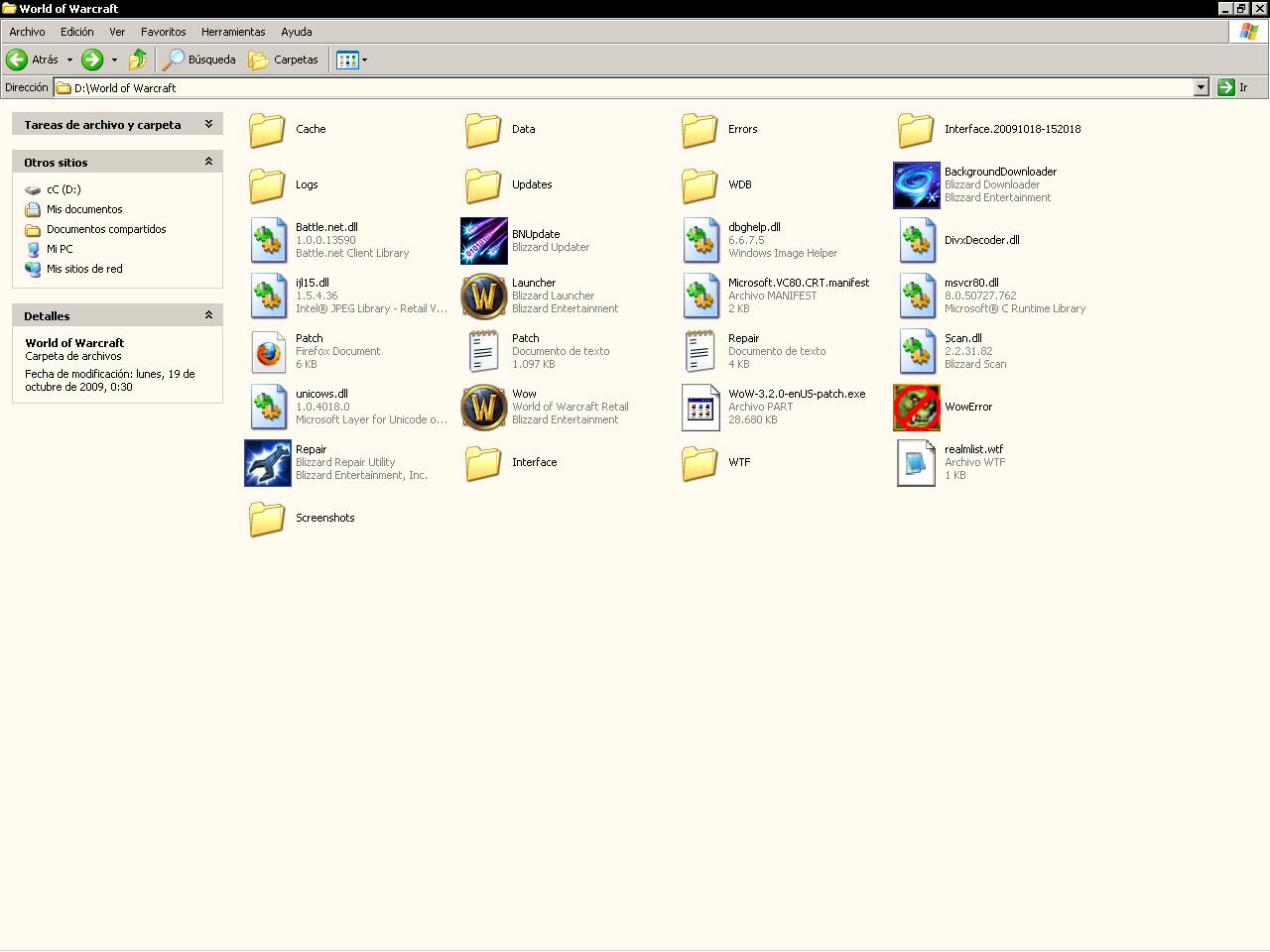Select the BackgroundDownloader application icon
This screenshot has width=1270, height=952.
[x=917, y=185]
